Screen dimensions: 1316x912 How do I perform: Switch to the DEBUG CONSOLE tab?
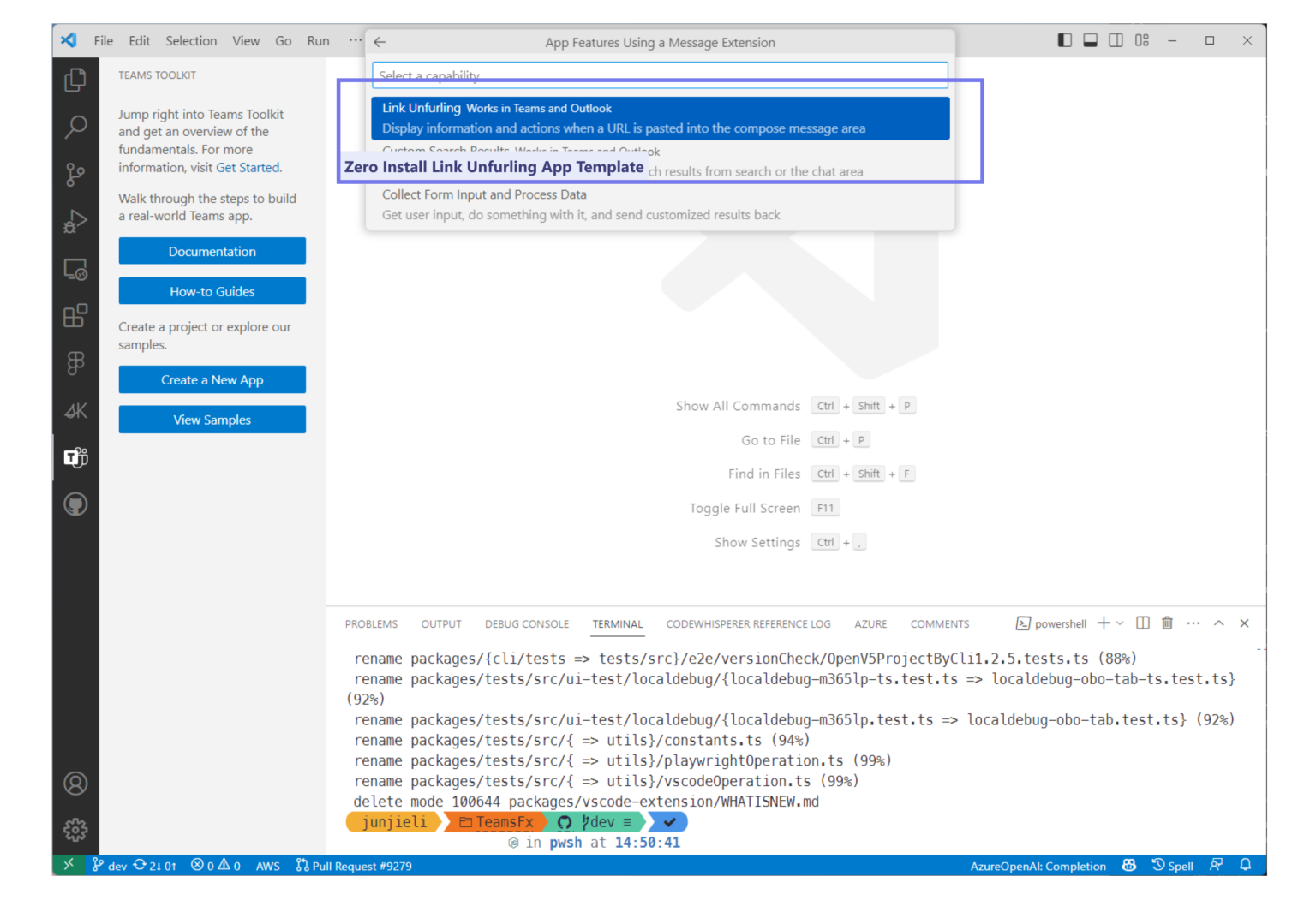point(526,623)
